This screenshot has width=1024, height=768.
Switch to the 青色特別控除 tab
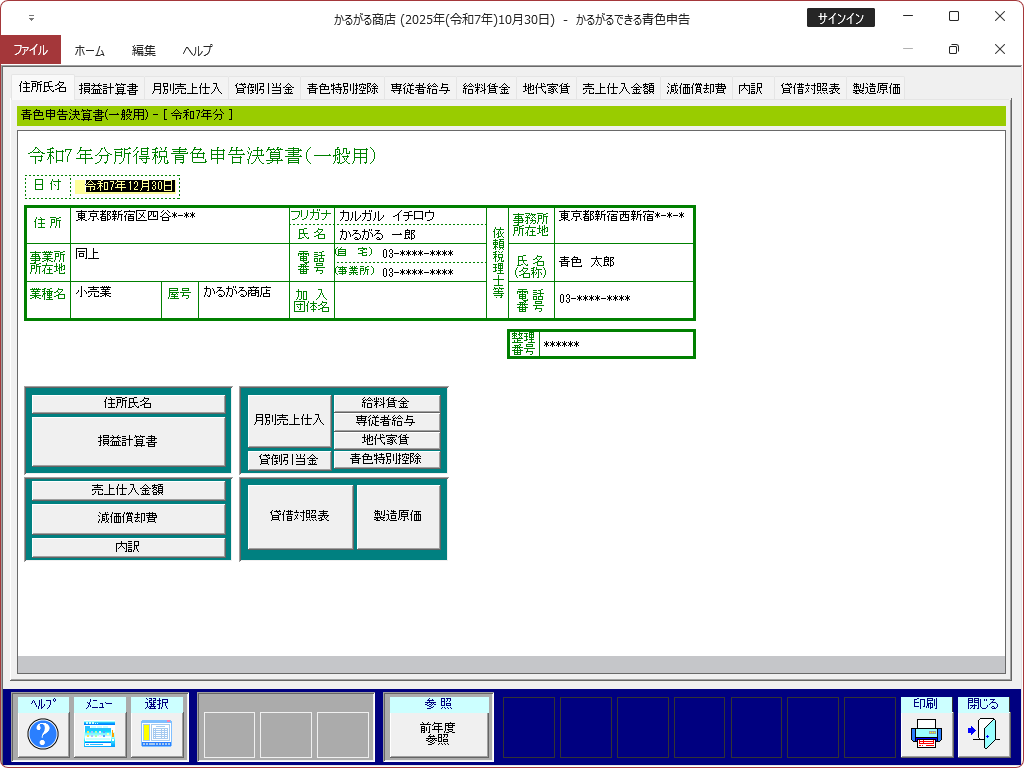(342, 88)
